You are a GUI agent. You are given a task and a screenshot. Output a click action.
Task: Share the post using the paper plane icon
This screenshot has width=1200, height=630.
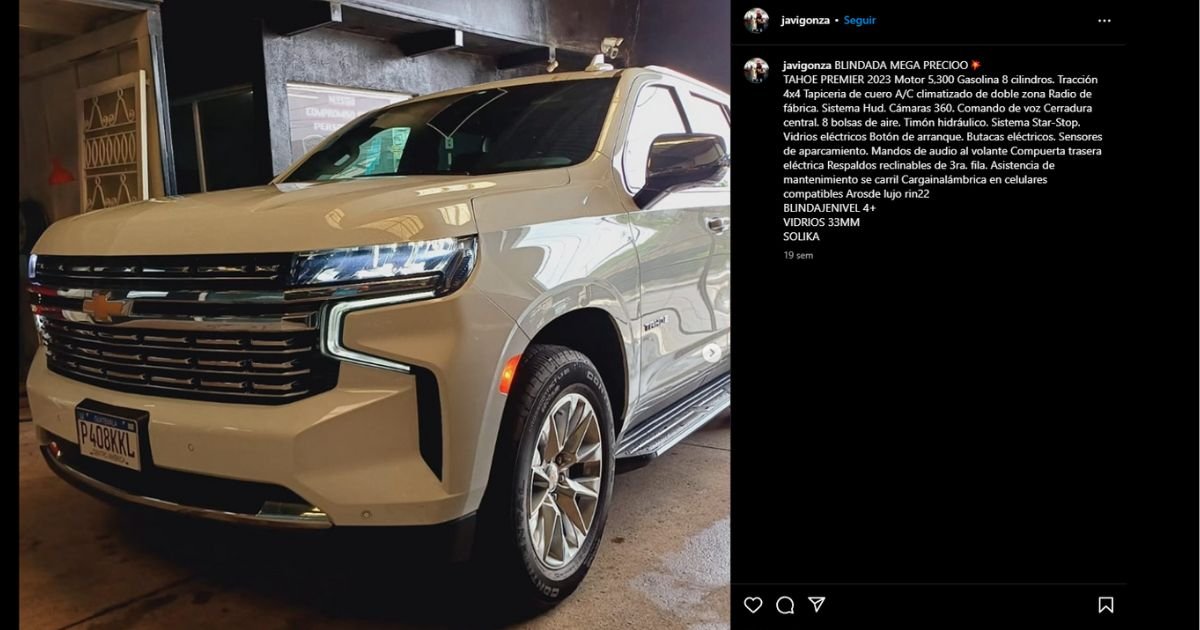point(817,605)
